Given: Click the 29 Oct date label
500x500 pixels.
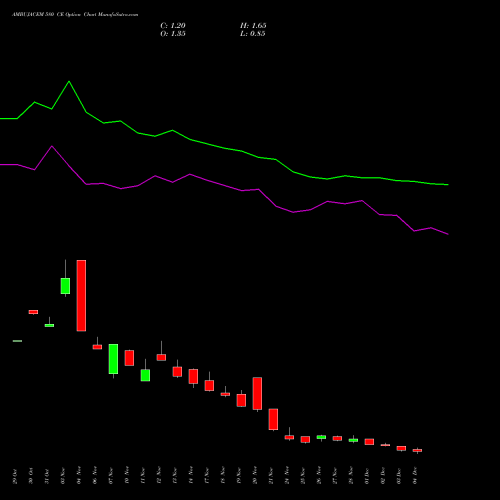Looking at the screenshot, I should pos(15,476).
